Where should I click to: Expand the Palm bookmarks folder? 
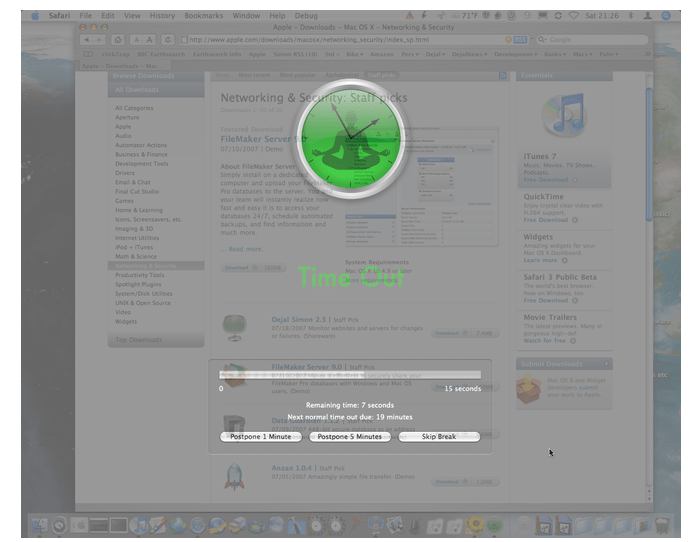[609, 54]
